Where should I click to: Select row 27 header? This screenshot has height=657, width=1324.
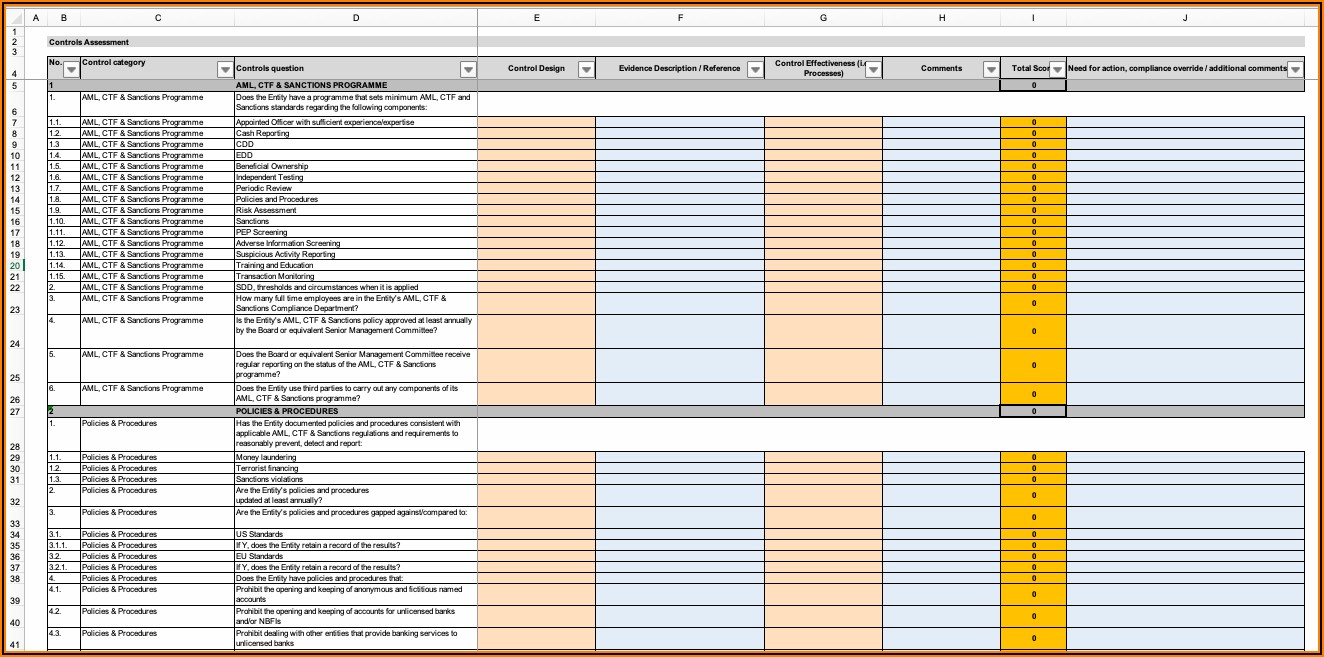point(15,411)
